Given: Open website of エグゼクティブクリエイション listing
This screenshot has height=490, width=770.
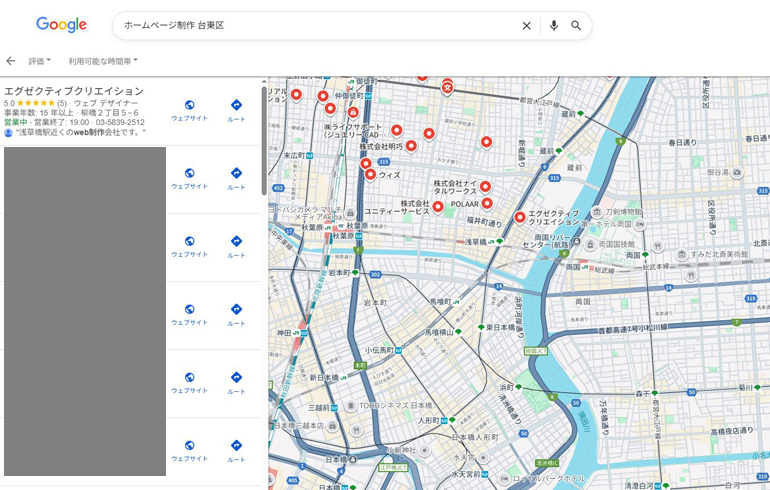Looking at the screenshot, I should coord(189,109).
